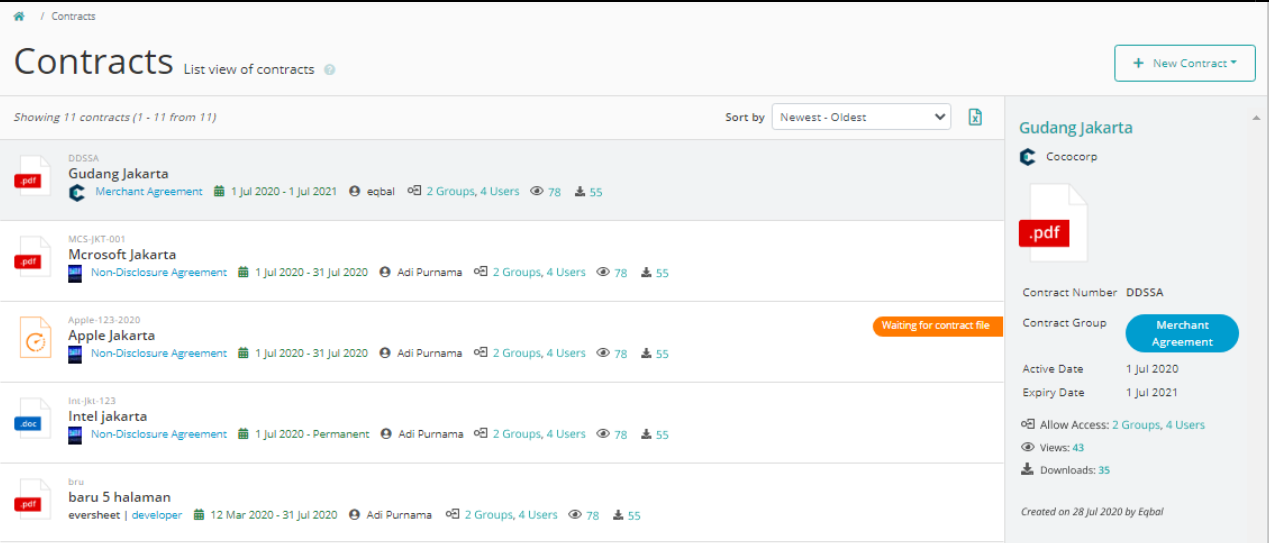Export contracts using the Excel icon
Image resolution: width=1269 pixels, height=543 pixels.
tap(975, 117)
